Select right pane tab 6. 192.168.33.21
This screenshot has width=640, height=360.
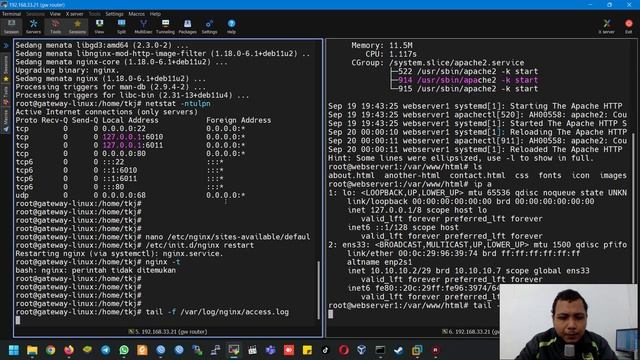coord(470,332)
